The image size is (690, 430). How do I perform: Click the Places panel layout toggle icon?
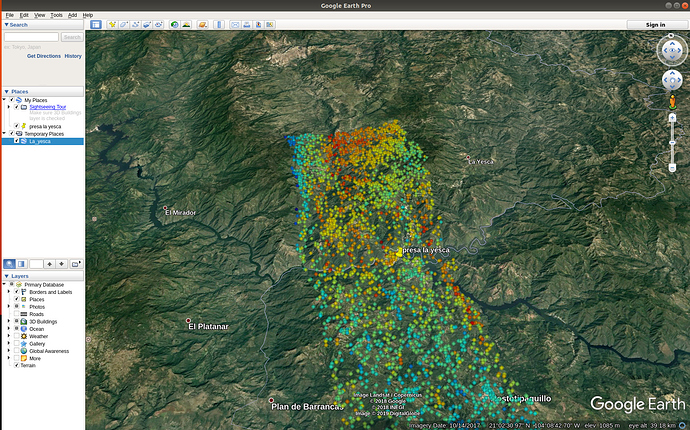[x=21, y=264]
